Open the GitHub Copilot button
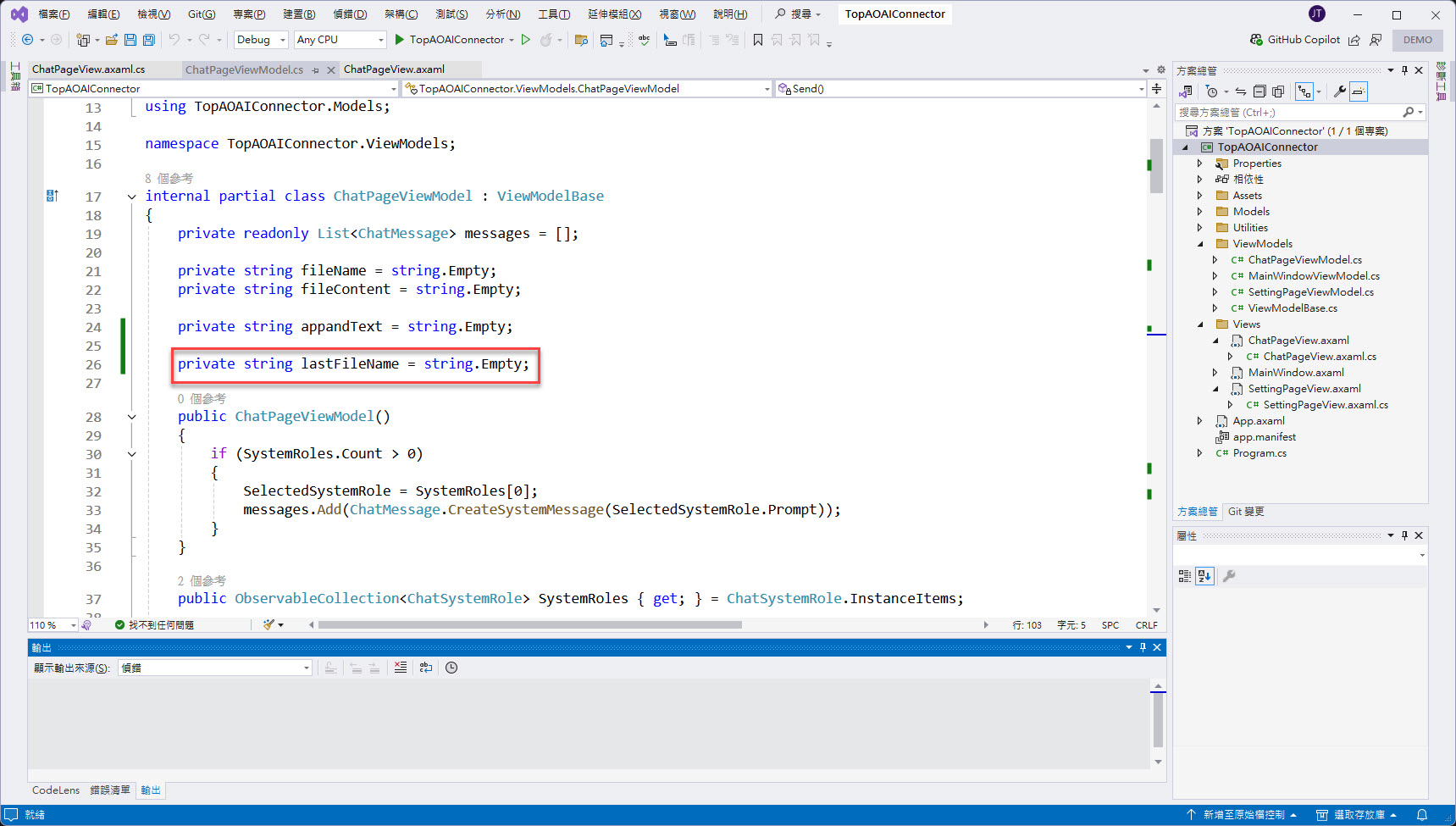Screen dimensions: 1456x826 (x=1295, y=40)
